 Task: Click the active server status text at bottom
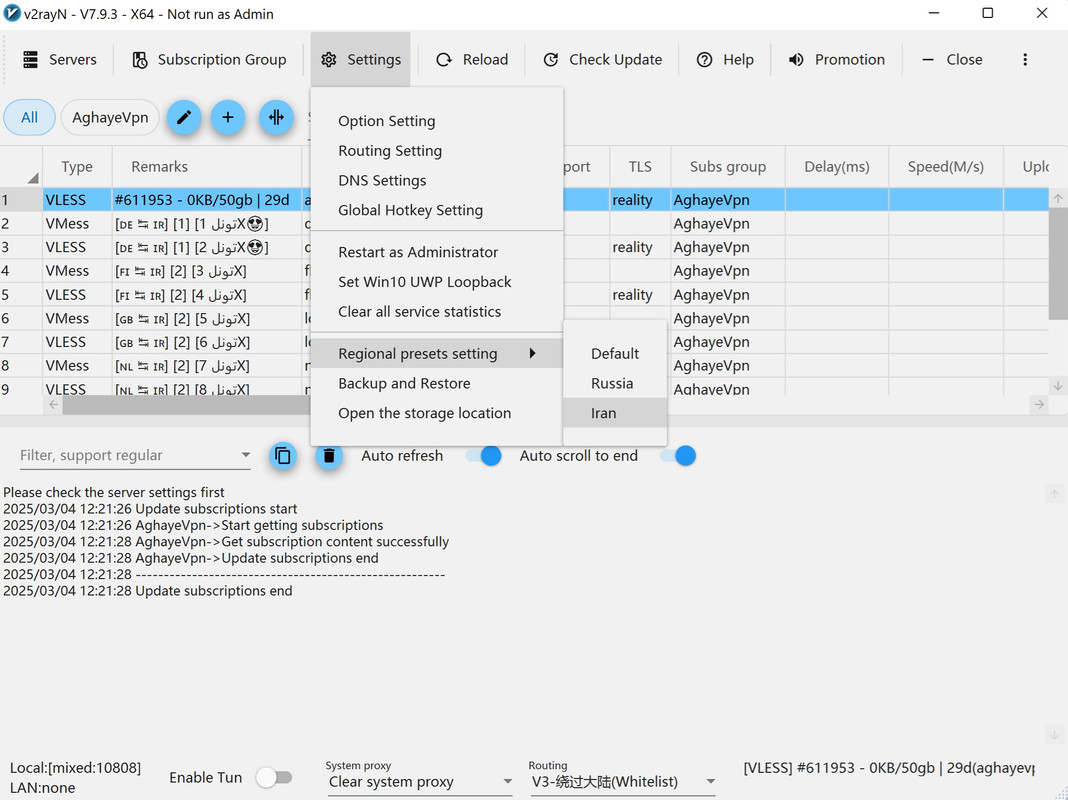[x=889, y=768]
